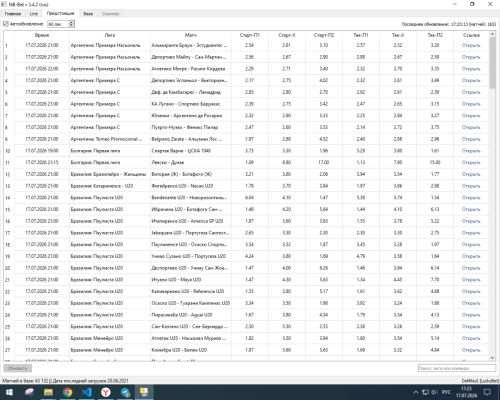Switch to the Главная tab
500x400 pixels.
pyautogui.click(x=13, y=14)
